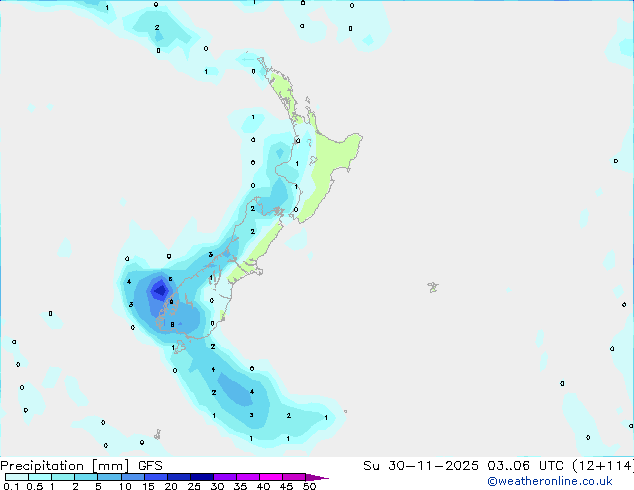Viewport: 634px width, 490px height.
Task: Click the '0.5' legend scale label
Action: [35, 486]
